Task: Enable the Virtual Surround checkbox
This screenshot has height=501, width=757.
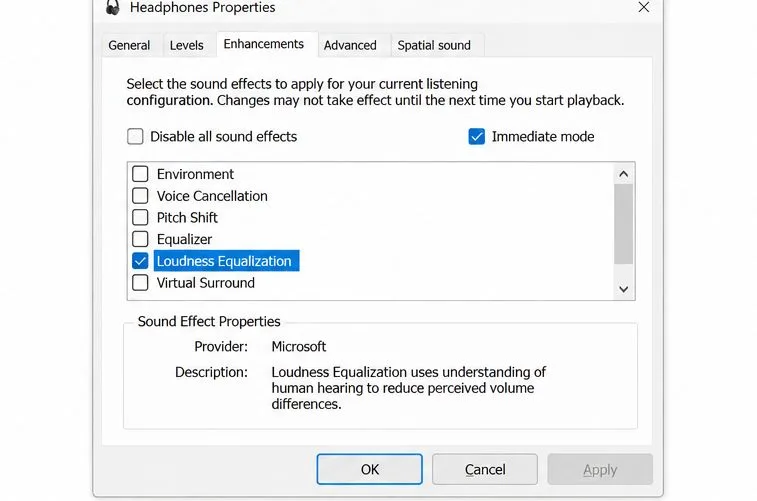Action: tap(140, 282)
